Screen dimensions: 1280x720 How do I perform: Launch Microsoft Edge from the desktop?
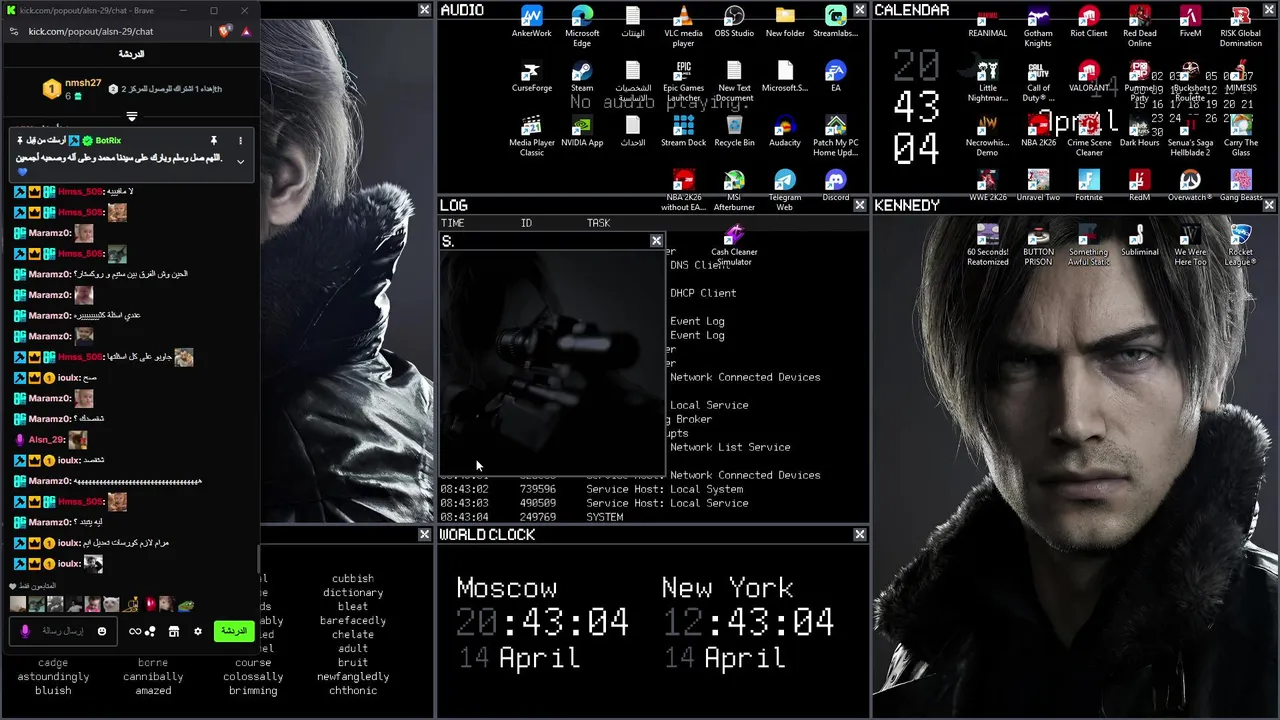coord(582,26)
